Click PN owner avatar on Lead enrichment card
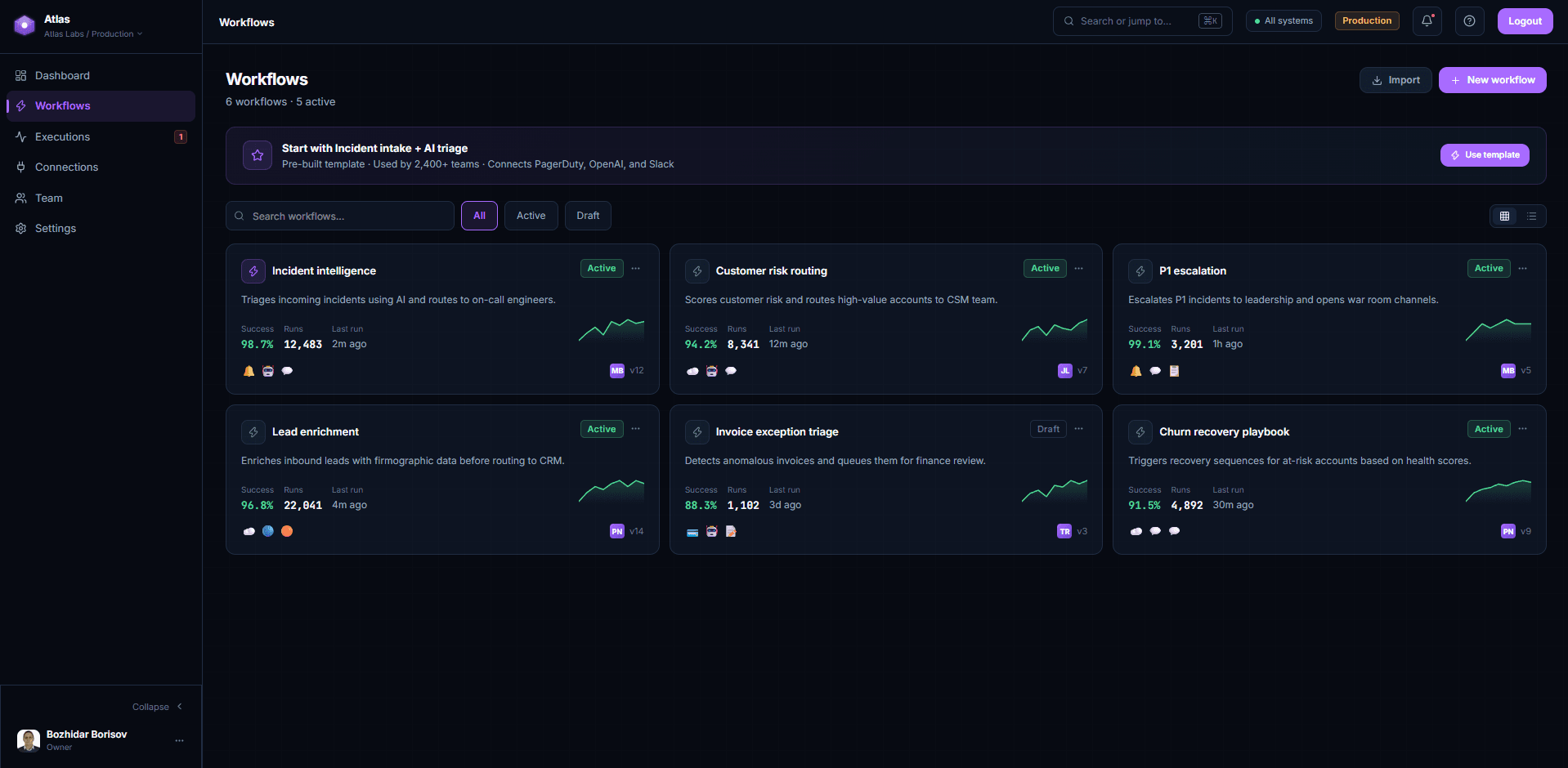This screenshot has height=768, width=1568. pos(617,532)
